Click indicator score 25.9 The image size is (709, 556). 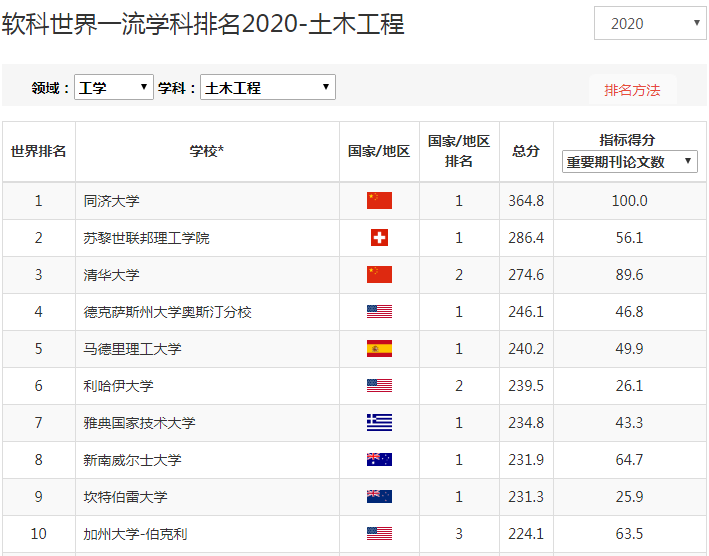coord(629,497)
